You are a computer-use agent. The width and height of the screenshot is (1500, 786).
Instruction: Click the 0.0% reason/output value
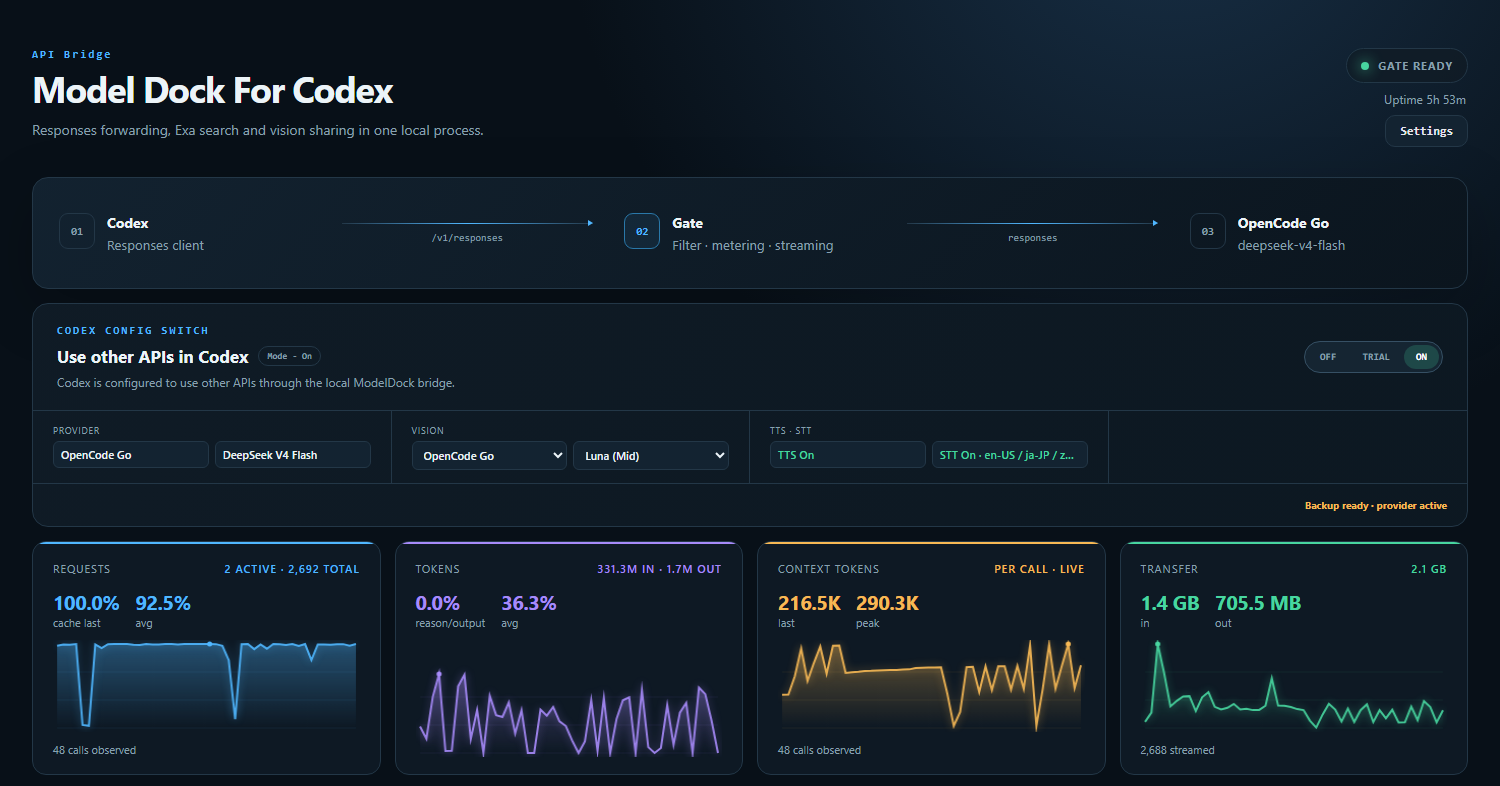pos(437,603)
